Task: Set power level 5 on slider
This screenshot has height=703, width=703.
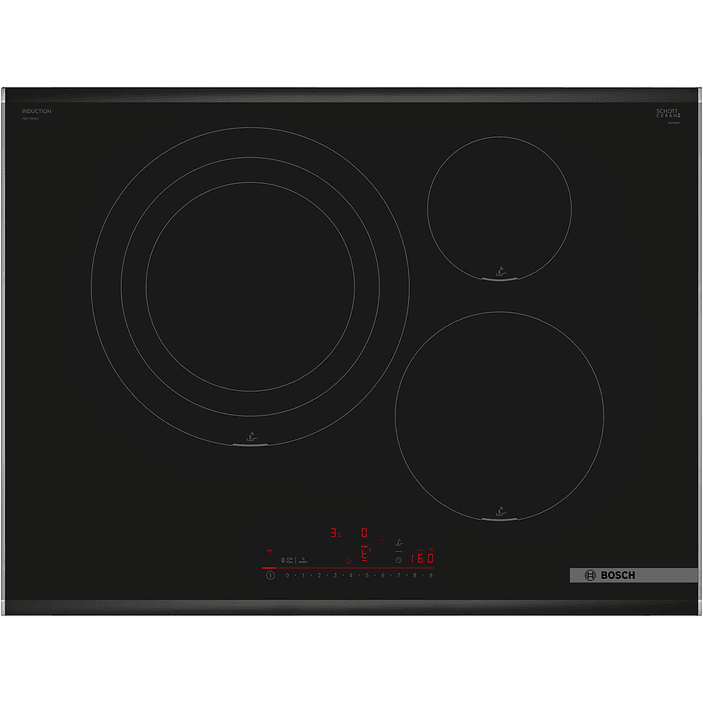Action: click(x=367, y=576)
